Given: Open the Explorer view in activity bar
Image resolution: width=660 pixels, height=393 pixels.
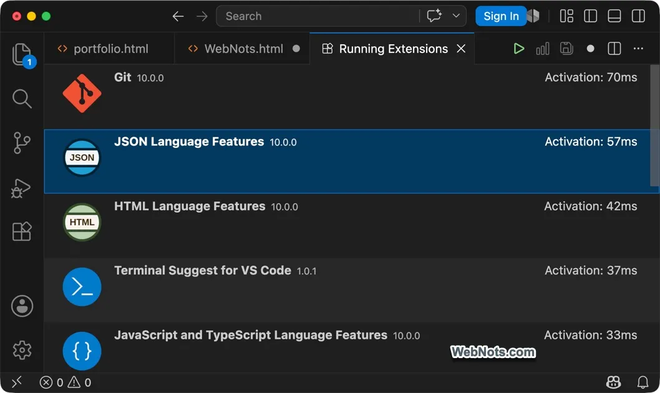Looking at the screenshot, I should click(22, 54).
